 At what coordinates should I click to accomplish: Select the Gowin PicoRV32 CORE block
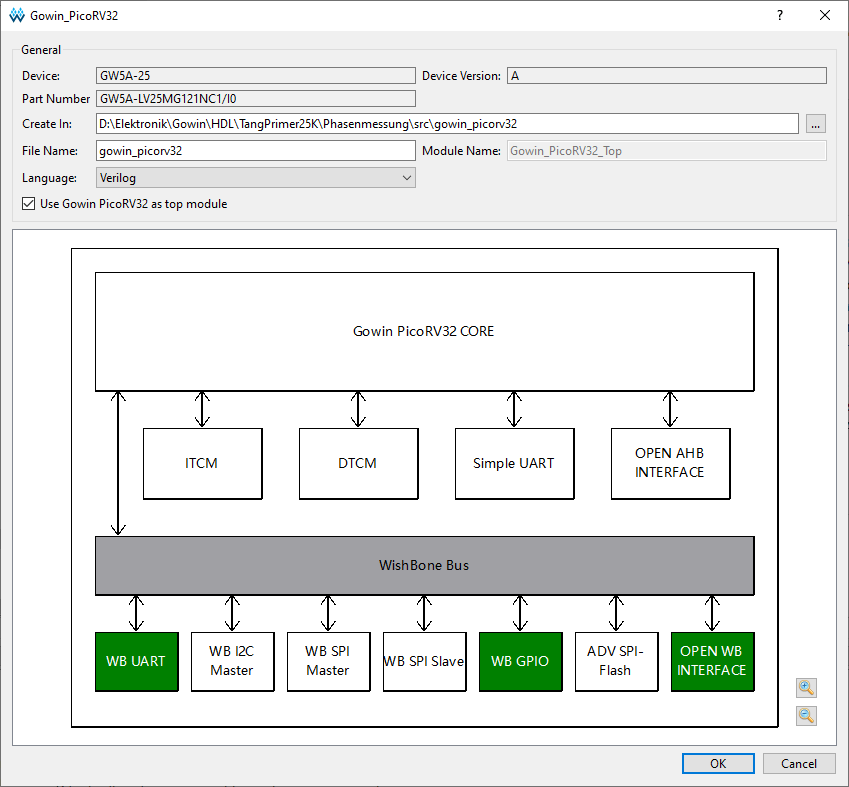pyautogui.click(x=424, y=331)
